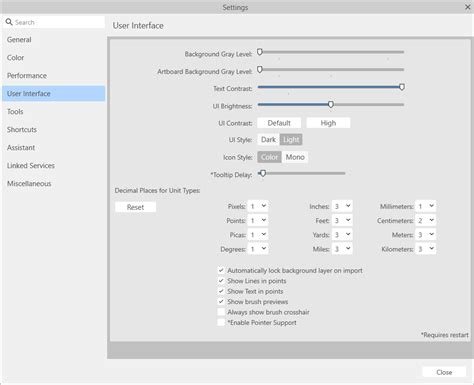Viewport: 474px width, 385px height.
Task: Untick Show Lines in points
Action: 221,281
